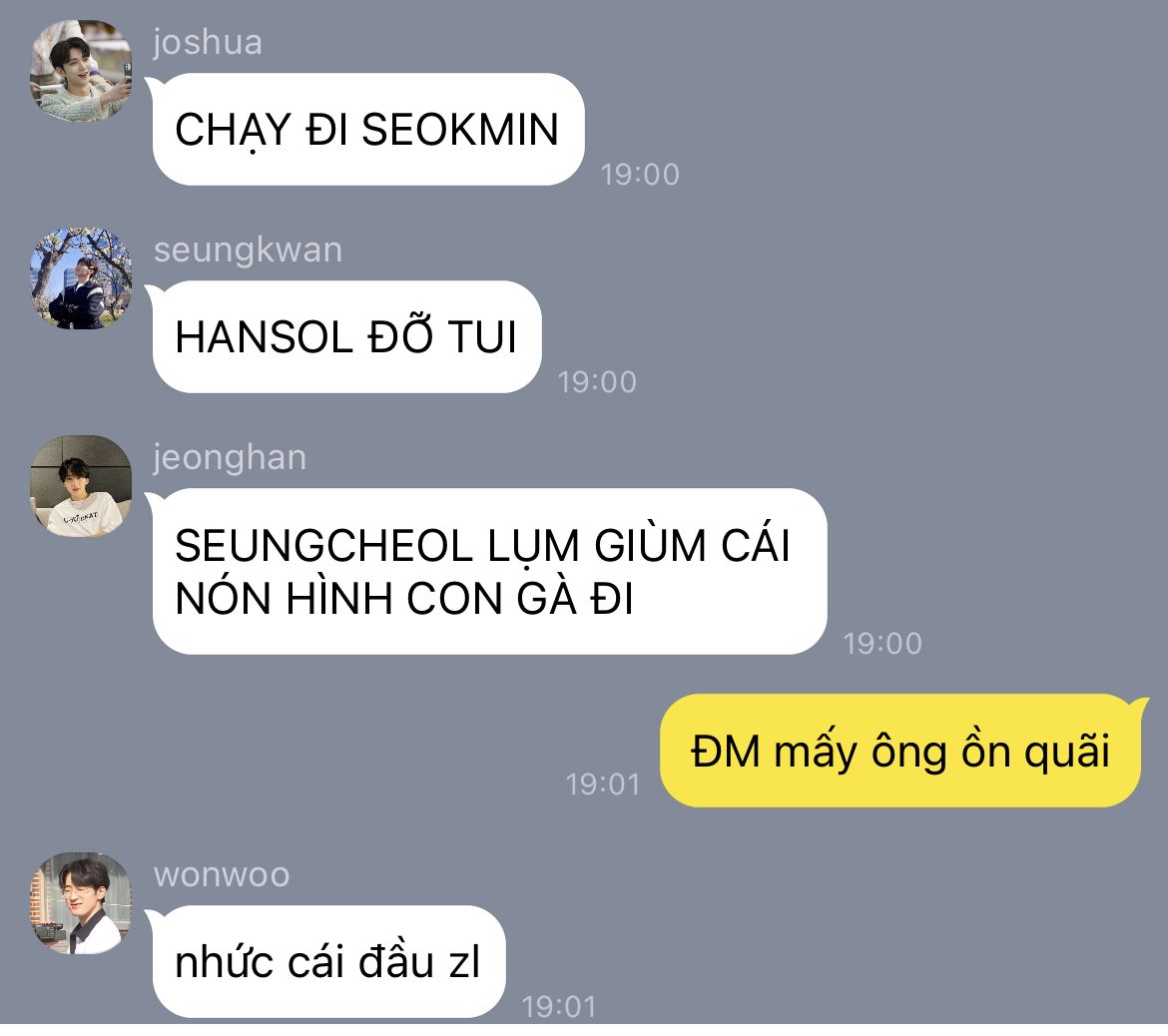Open joshua's profile picture
The height and width of the screenshot is (1036, 1168).
coord(81,71)
